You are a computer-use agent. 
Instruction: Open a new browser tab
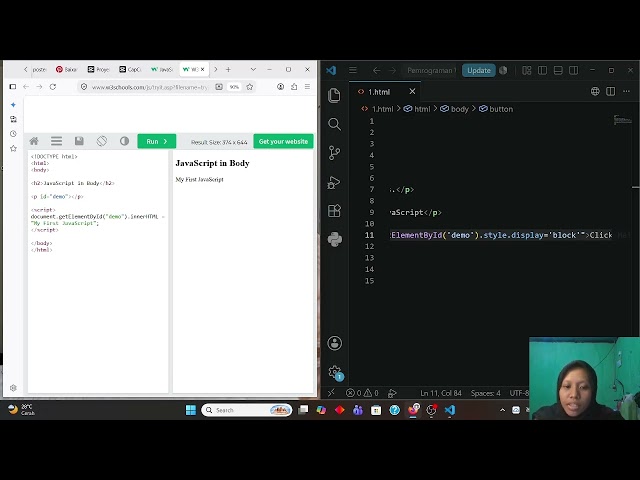pyautogui.click(x=228, y=69)
